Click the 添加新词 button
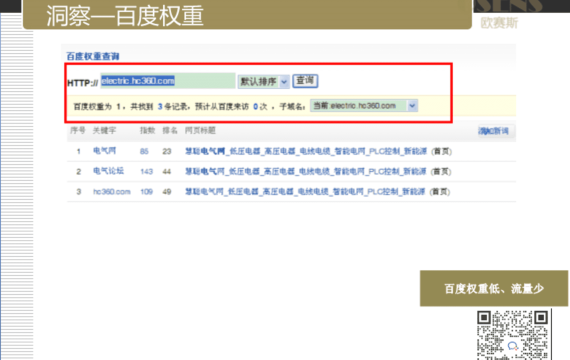The width and height of the screenshot is (570, 360). (493, 131)
